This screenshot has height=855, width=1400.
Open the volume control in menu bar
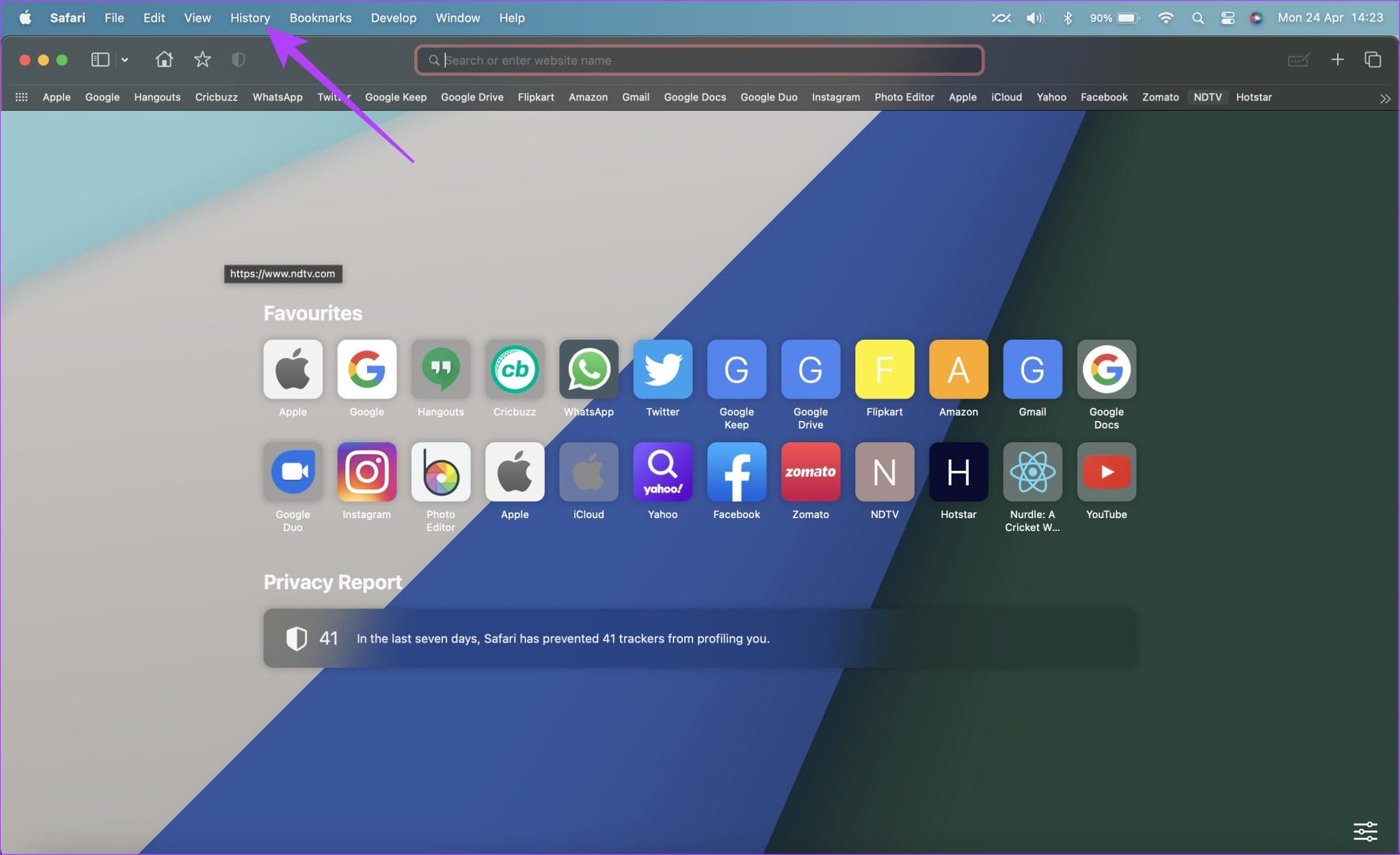[x=1035, y=18]
